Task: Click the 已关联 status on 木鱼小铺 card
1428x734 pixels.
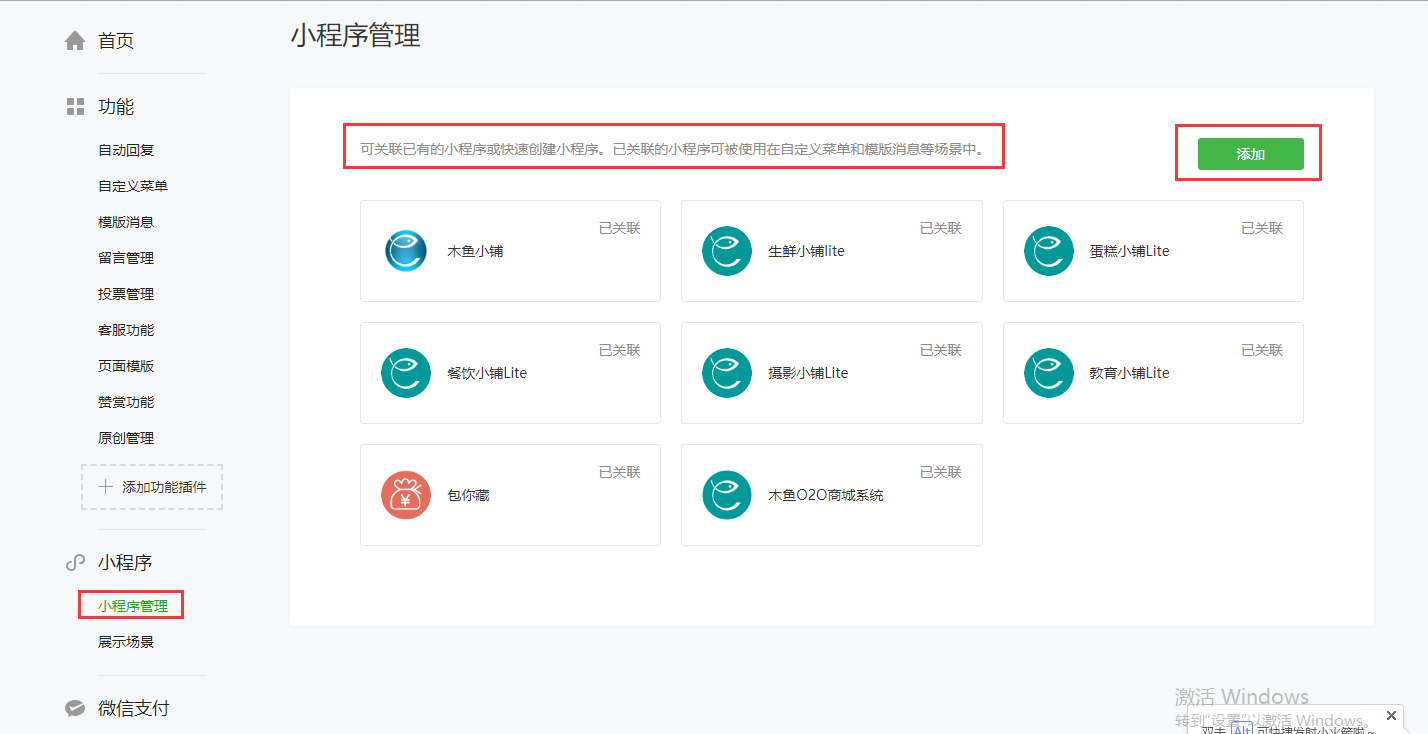Action: [619, 228]
